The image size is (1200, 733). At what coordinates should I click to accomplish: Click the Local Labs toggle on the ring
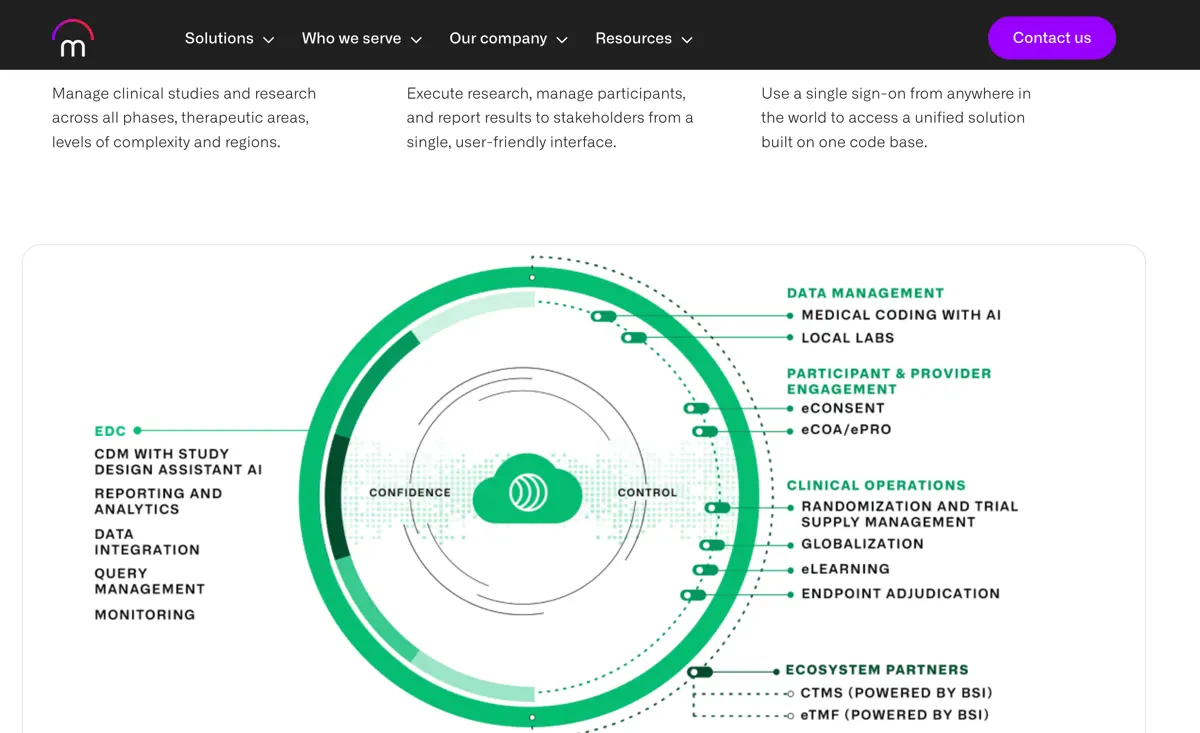[x=633, y=338]
